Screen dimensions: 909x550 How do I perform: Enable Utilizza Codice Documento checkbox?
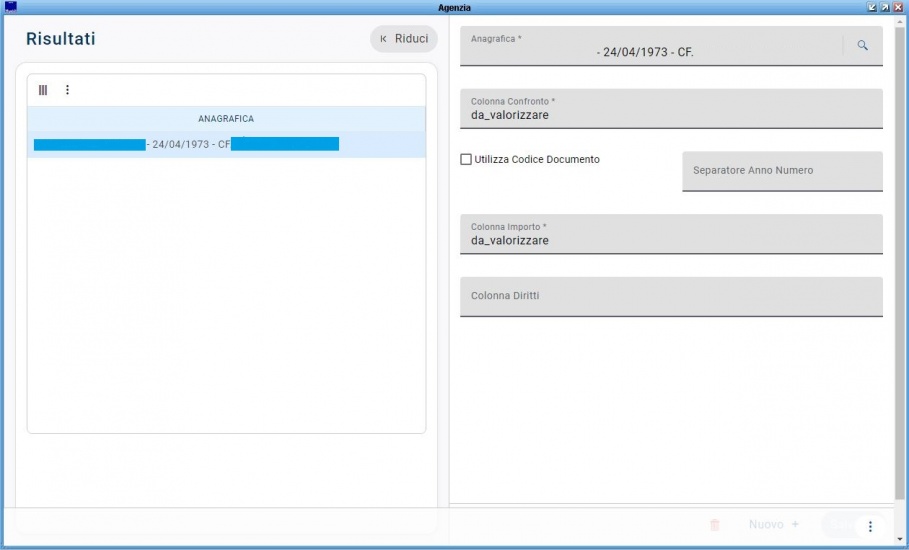(466, 159)
